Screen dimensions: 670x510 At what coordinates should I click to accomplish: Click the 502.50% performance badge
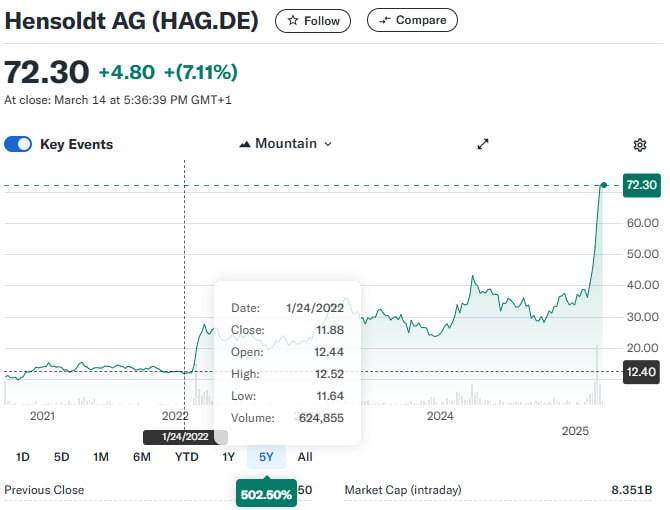(x=266, y=494)
